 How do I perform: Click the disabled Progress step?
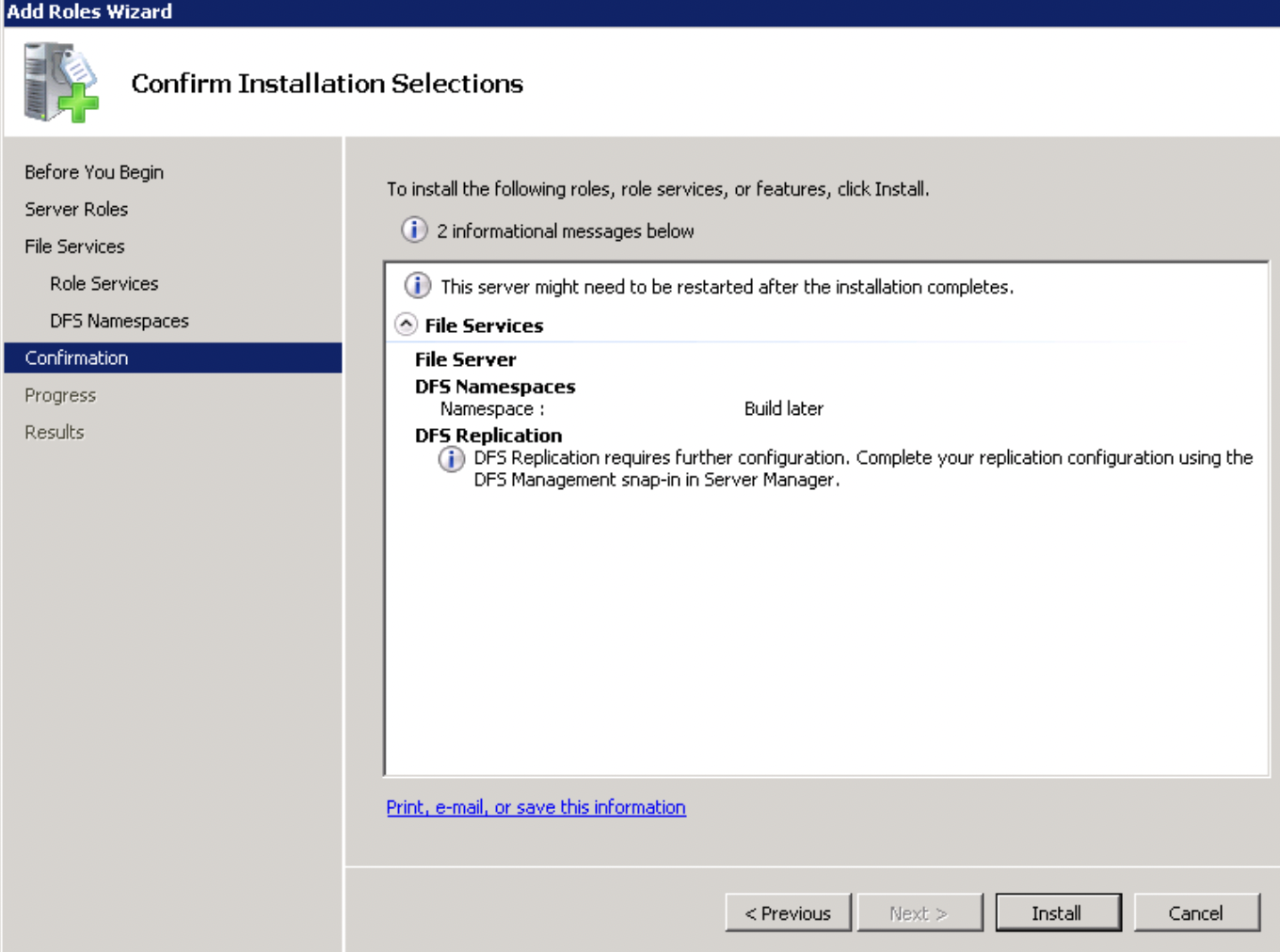[60, 395]
